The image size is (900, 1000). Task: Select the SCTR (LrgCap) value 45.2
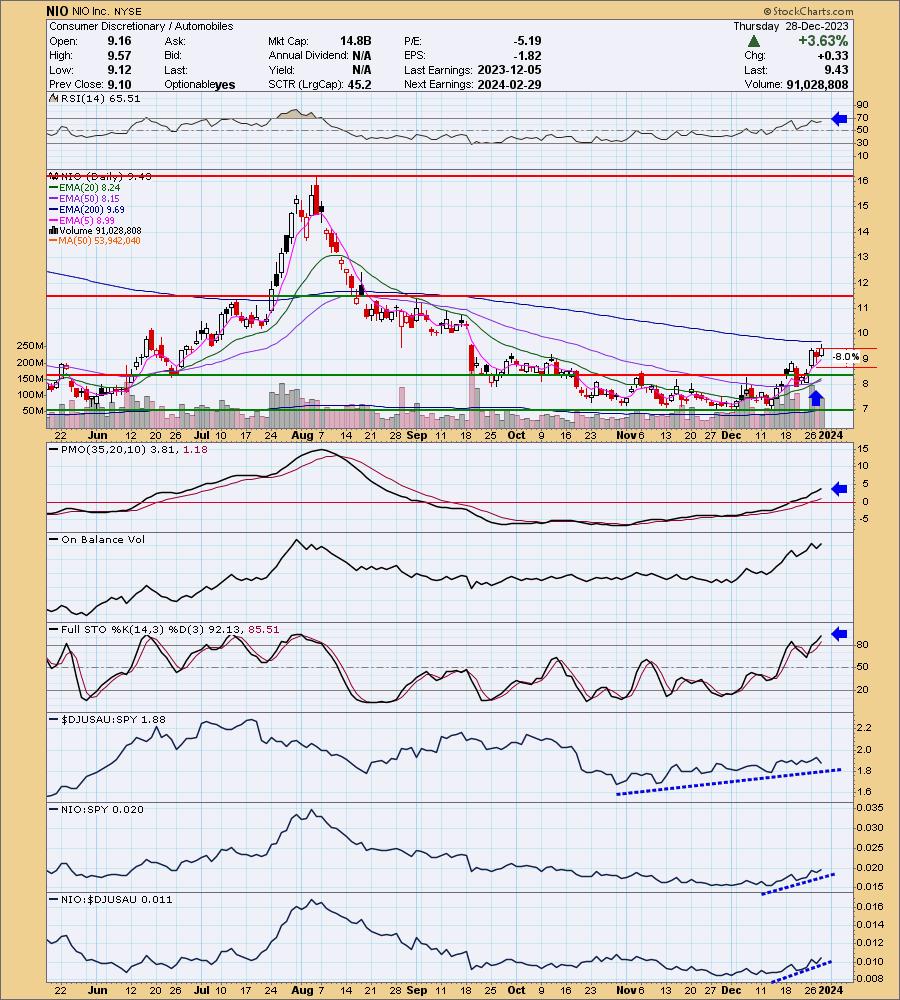pyautogui.click(x=360, y=84)
